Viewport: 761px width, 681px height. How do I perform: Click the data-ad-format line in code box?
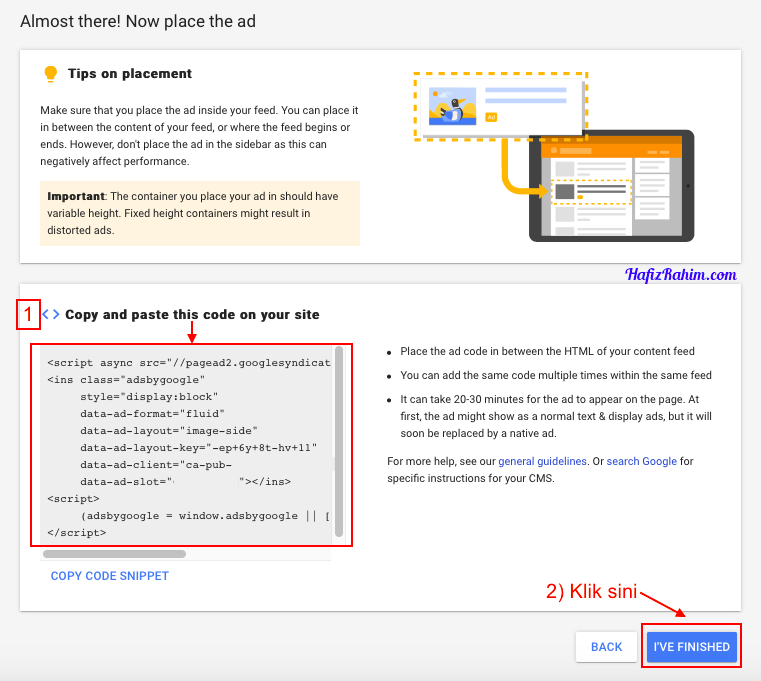point(152,413)
